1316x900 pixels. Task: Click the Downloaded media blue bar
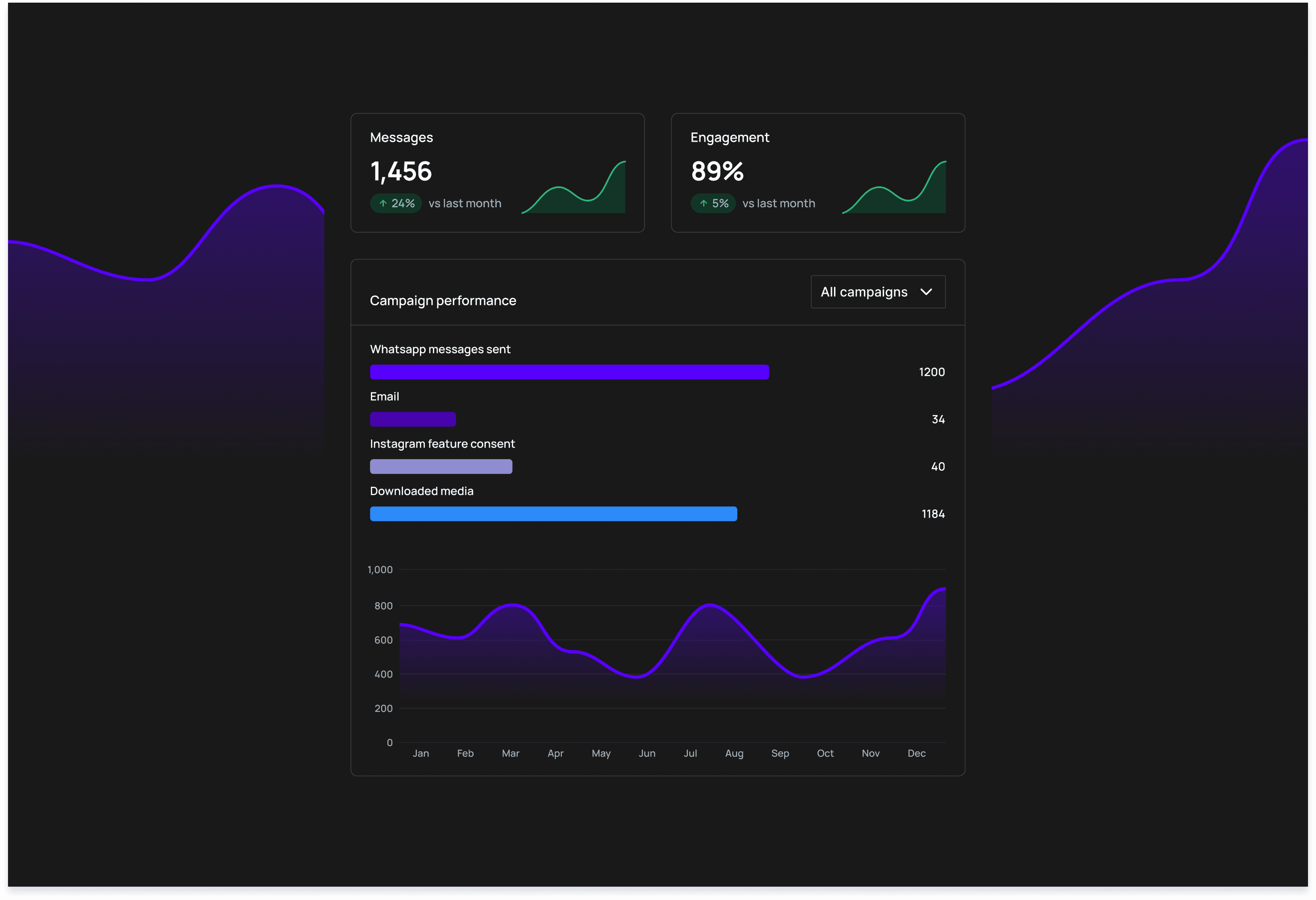[553, 514]
